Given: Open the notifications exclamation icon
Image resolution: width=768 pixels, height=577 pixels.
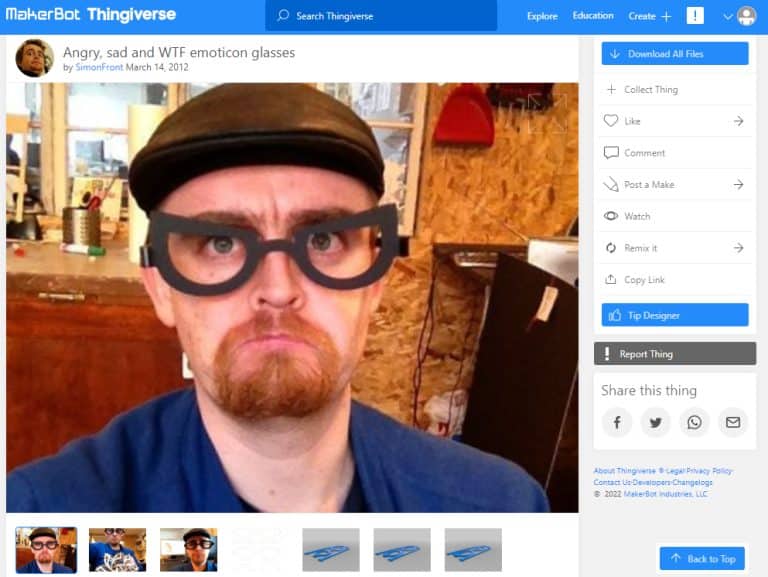Looking at the screenshot, I should [695, 16].
